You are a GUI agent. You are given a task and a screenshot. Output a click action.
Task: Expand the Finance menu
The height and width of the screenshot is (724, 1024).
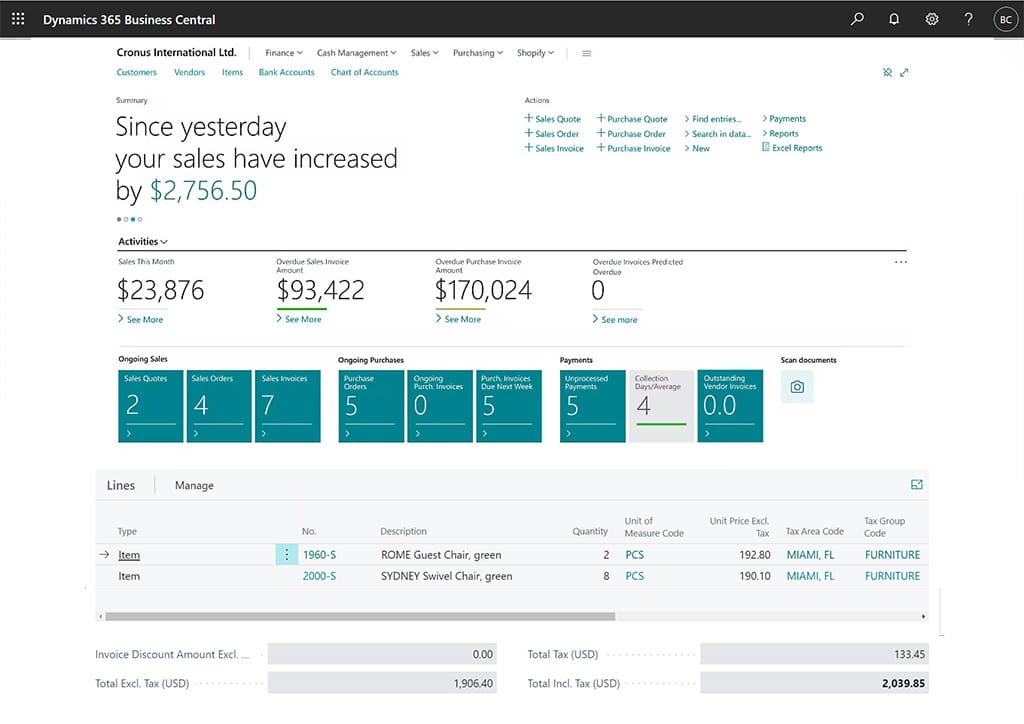pyautogui.click(x=284, y=53)
